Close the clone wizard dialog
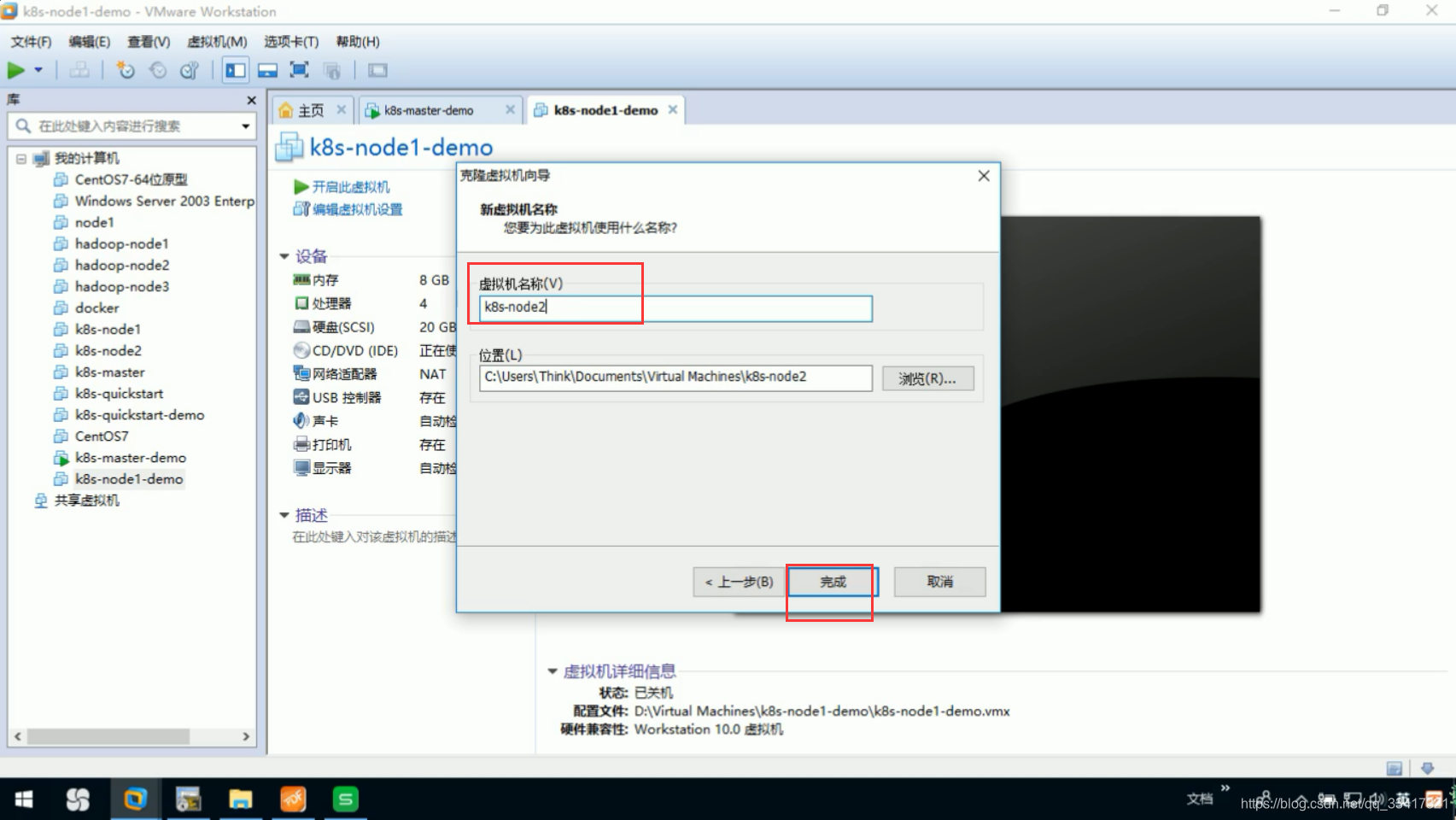 pos(984,175)
